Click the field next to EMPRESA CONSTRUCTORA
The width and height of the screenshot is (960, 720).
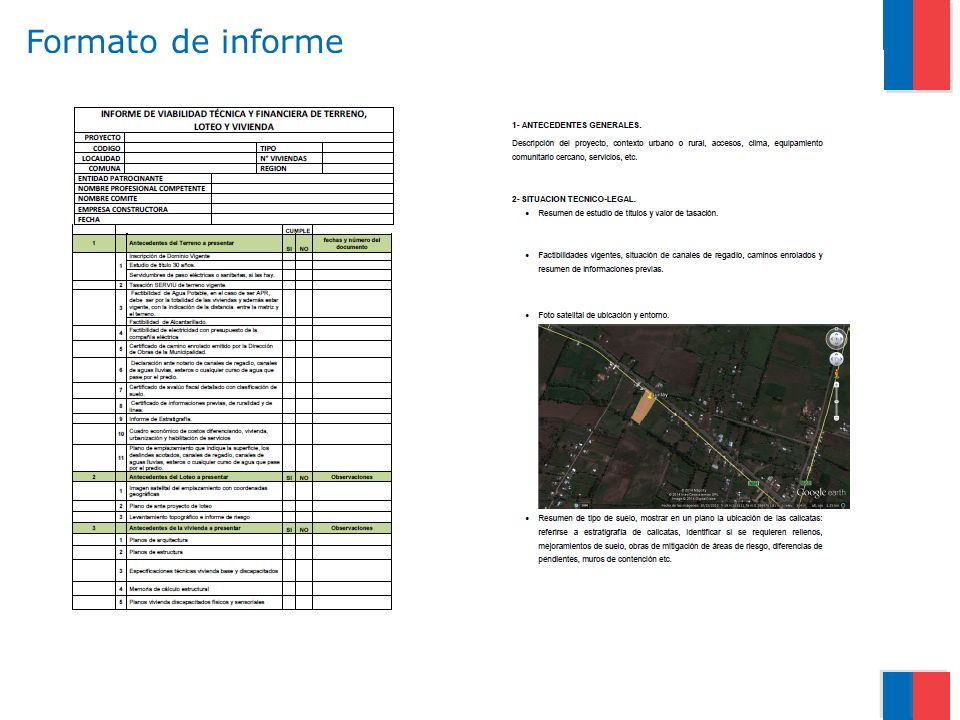pos(302,209)
